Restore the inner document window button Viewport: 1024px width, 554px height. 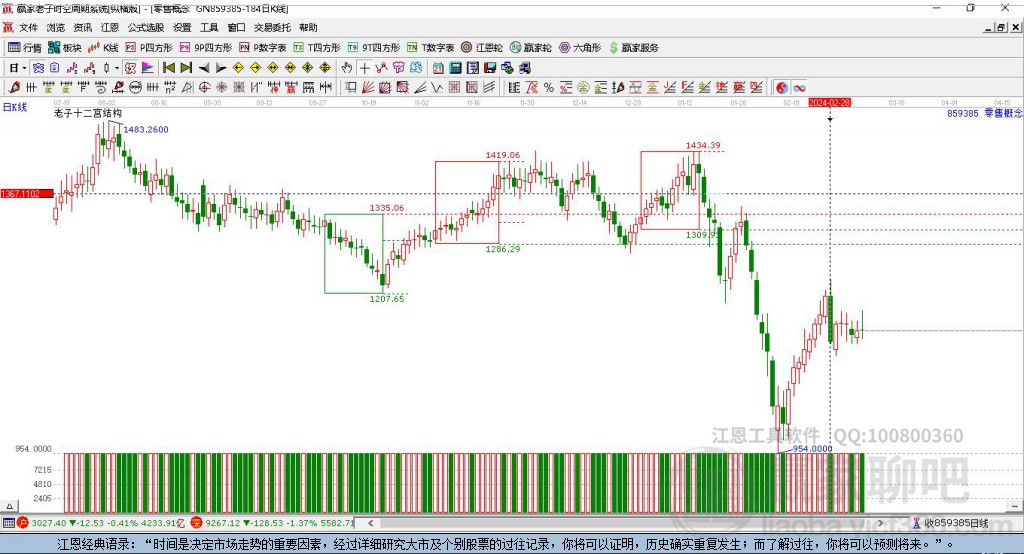pyautogui.click(x=1001, y=27)
